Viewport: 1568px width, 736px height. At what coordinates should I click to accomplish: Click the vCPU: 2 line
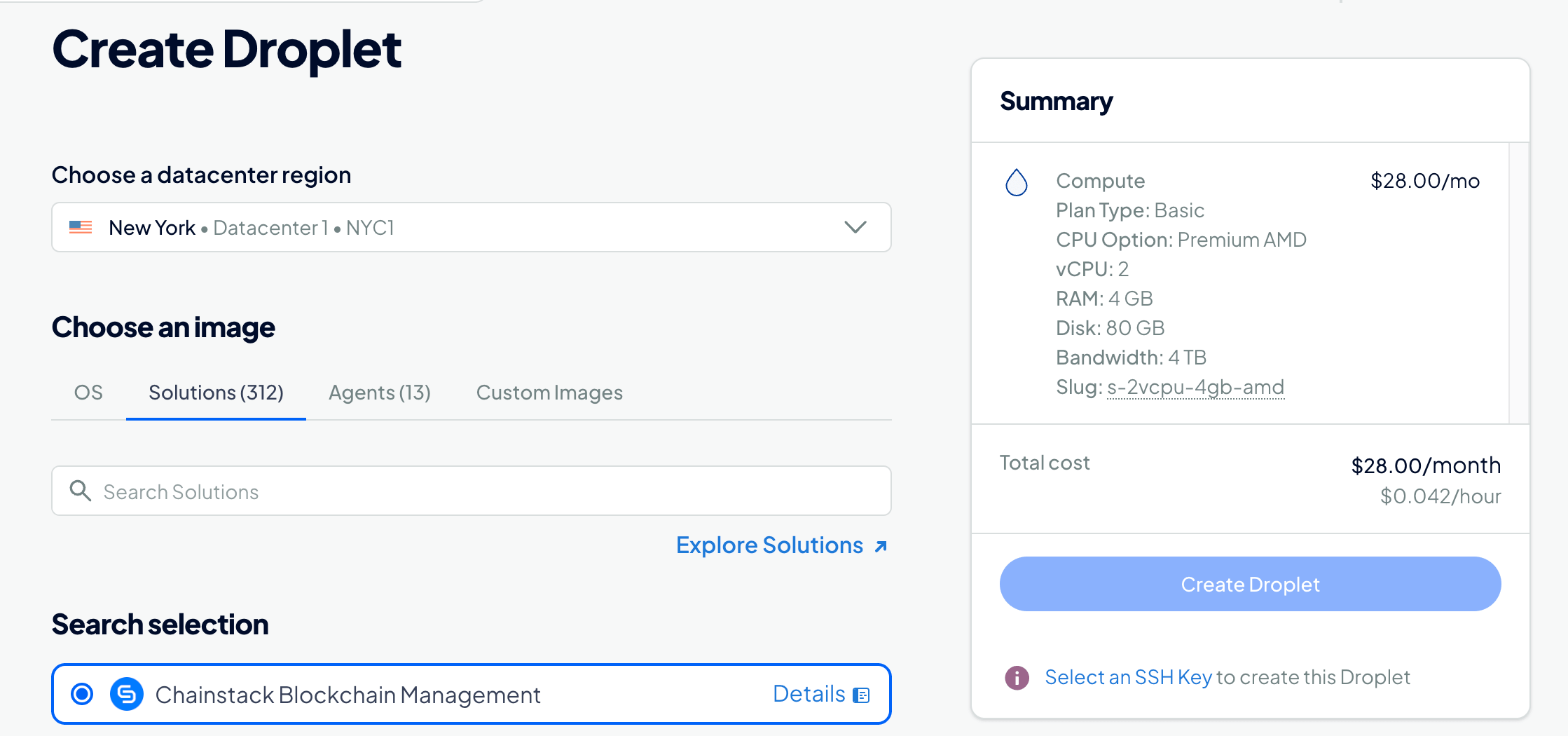(1092, 269)
